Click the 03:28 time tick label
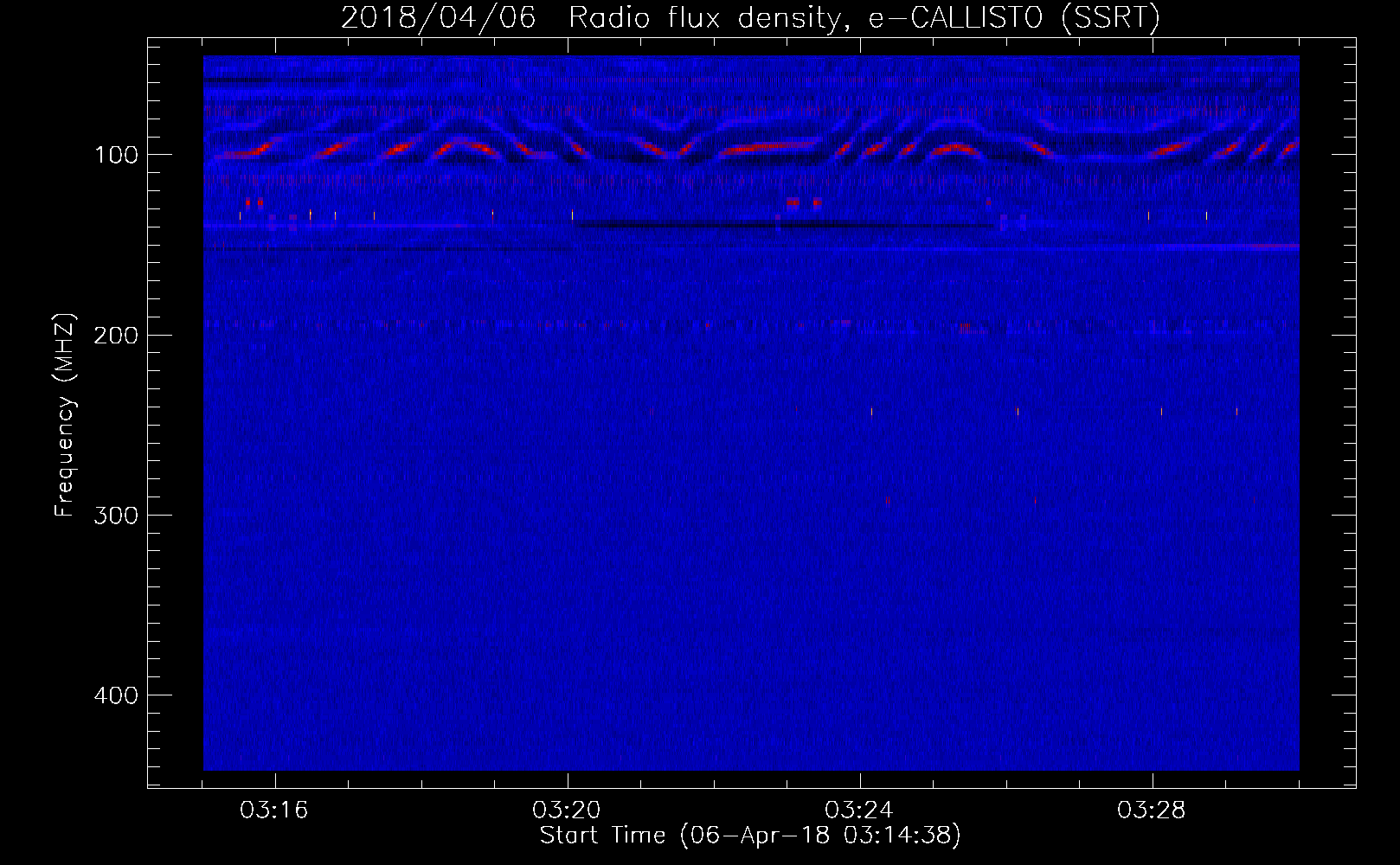1400x865 pixels. click(x=1152, y=811)
